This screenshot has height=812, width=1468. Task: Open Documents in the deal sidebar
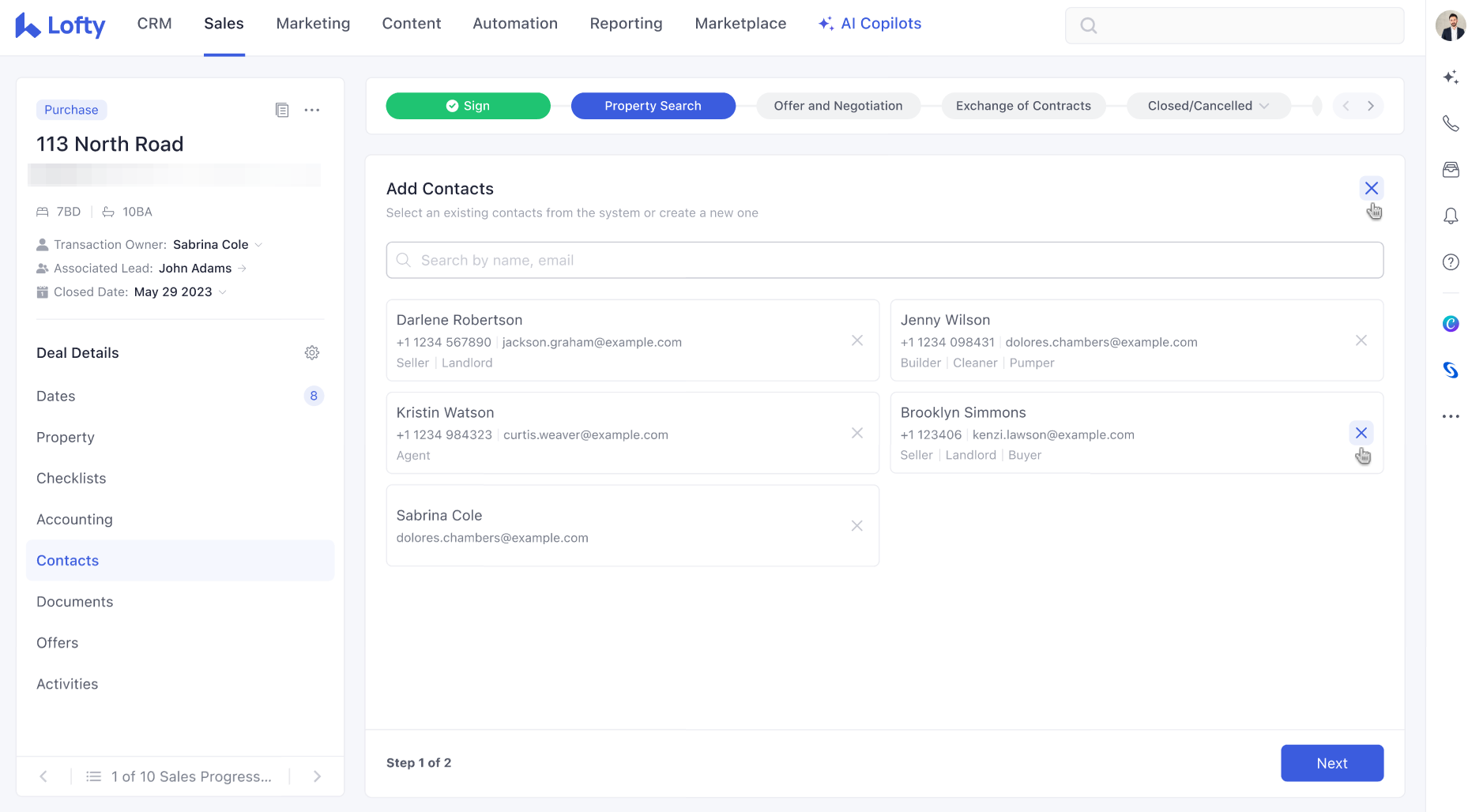coord(75,602)
